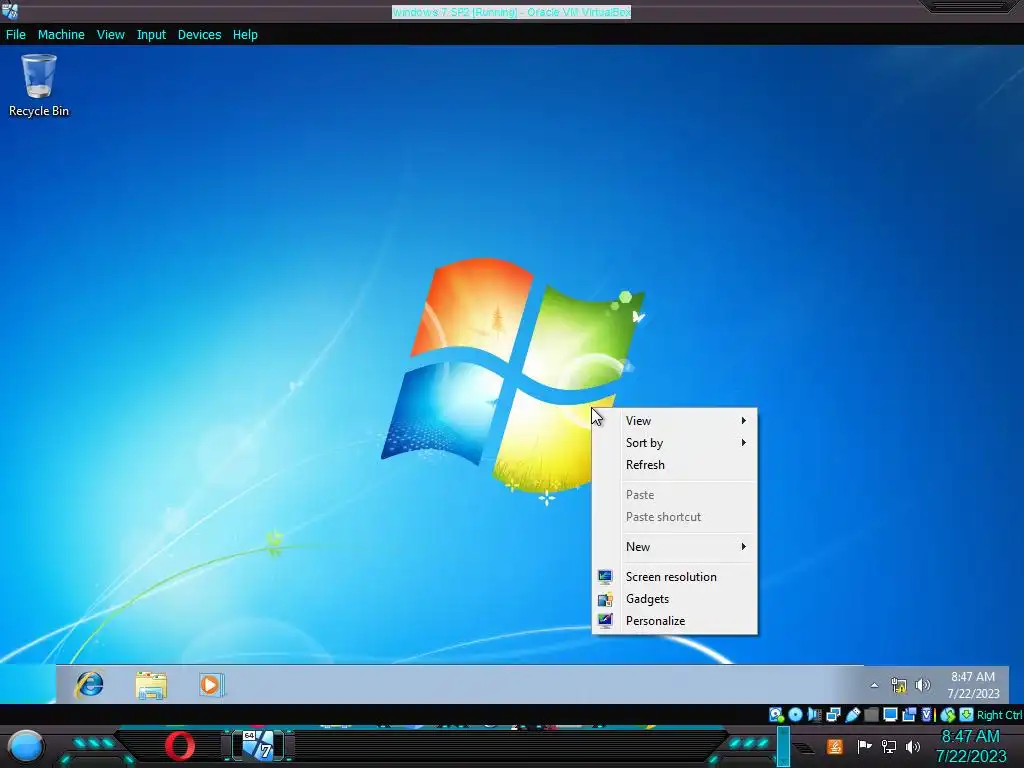The height and width of the screenshot is (768, 1024).
Task: Open Windows Explorer folder icon in guest taskbar
Action: 151,685
